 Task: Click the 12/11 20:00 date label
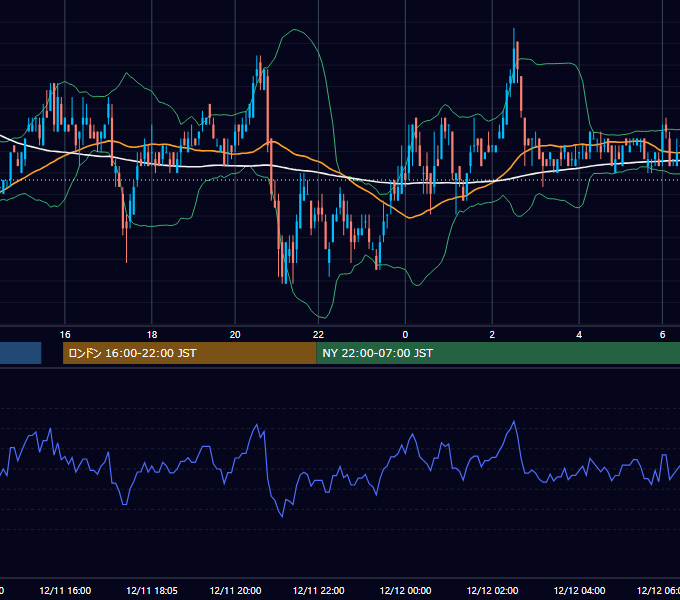pos(235,590)
